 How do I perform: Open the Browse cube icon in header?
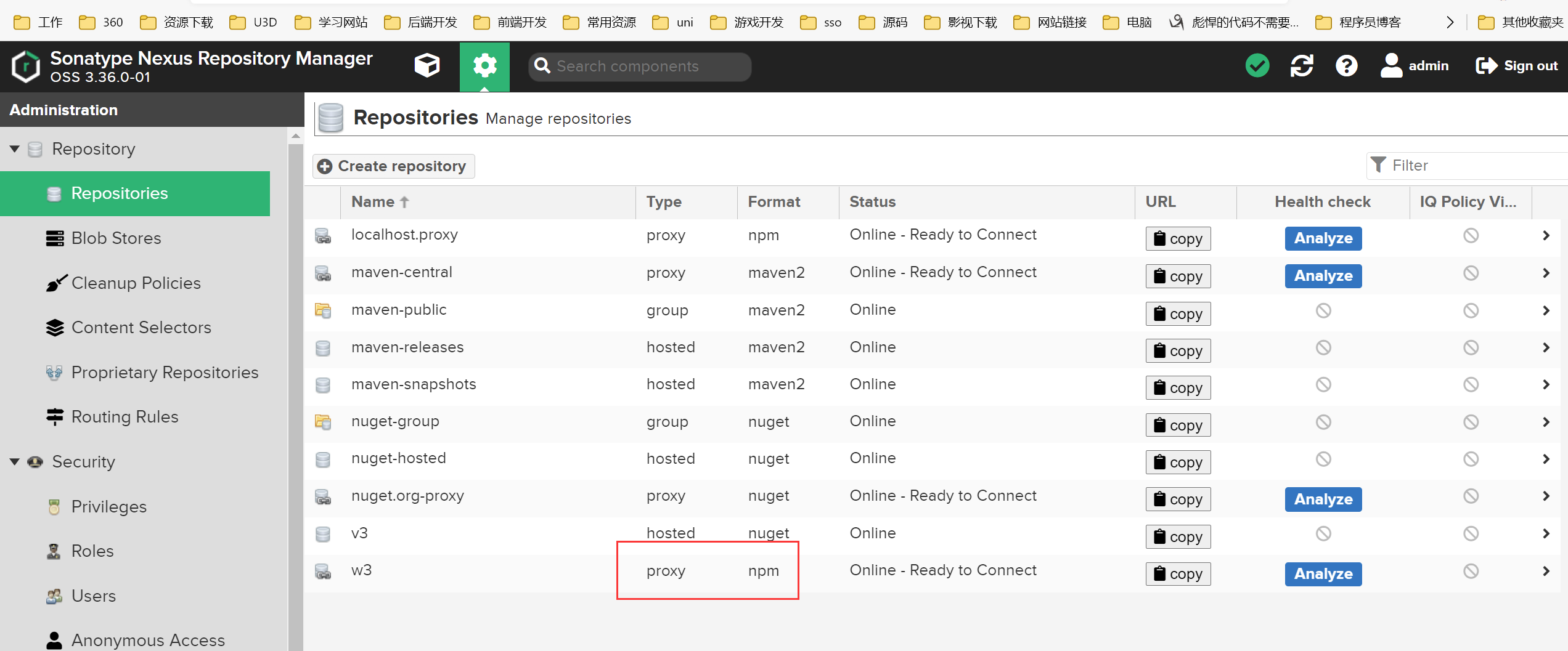427,66
